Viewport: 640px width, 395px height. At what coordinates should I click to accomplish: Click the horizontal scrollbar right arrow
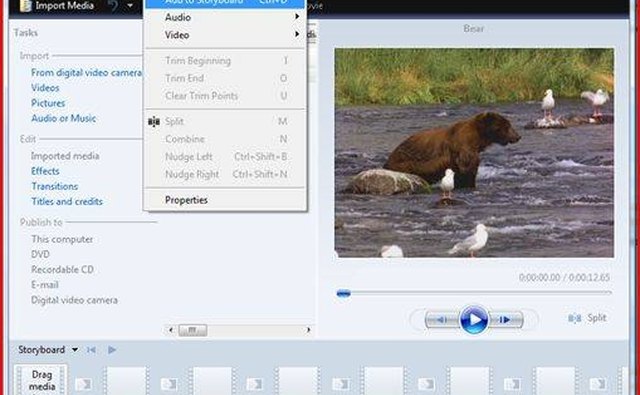[309, 330]
